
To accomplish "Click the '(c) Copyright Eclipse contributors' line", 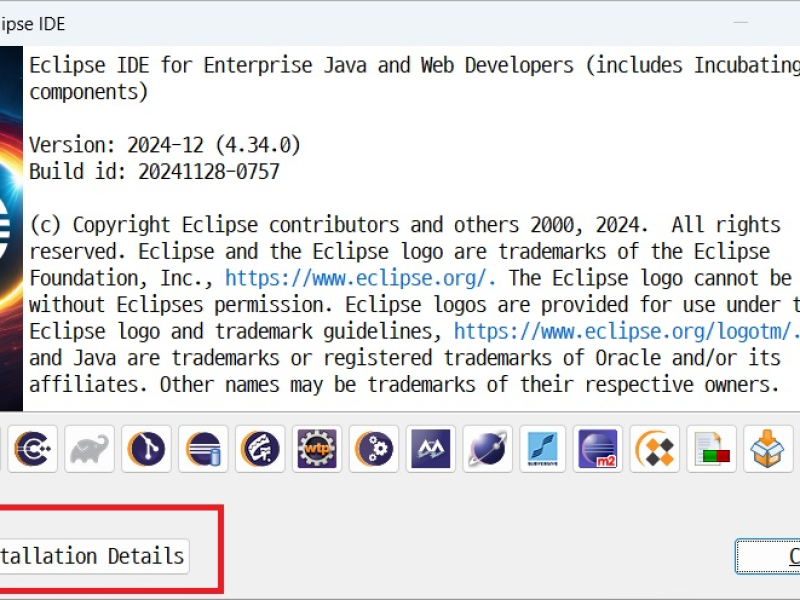I will tap(405, 225).
